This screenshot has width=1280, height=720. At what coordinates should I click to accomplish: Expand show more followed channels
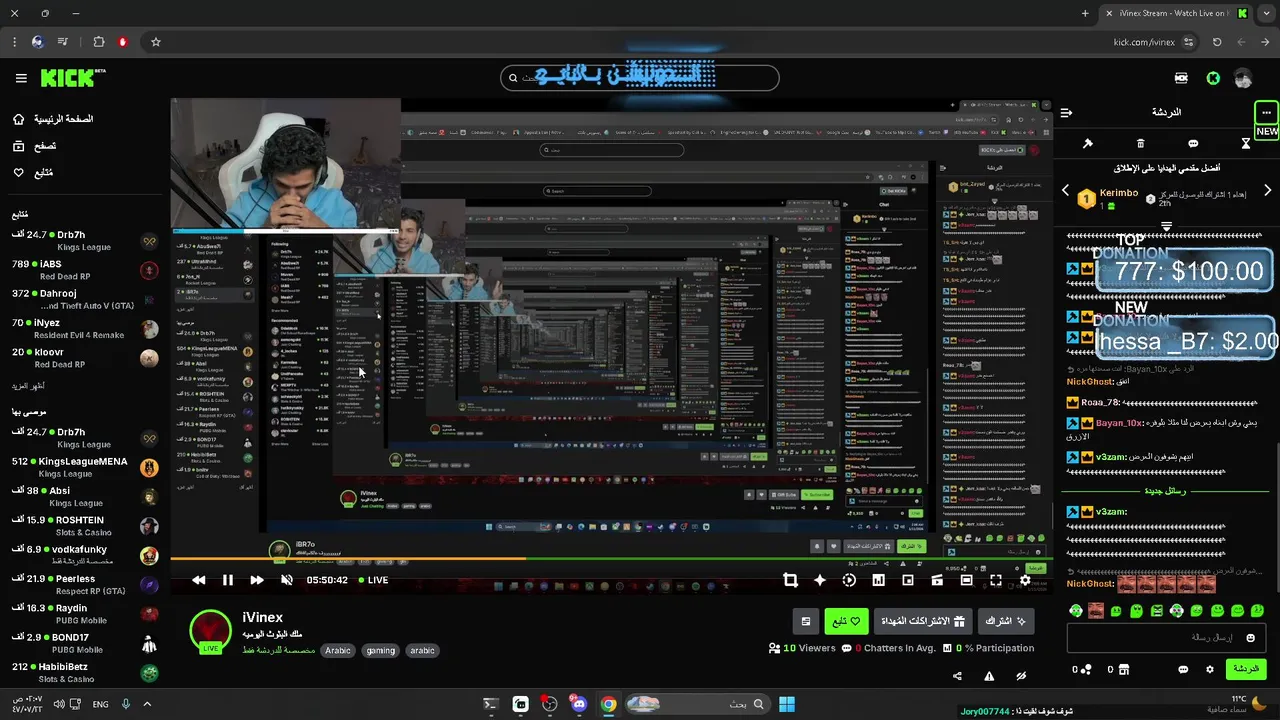(x=28, y=385)
